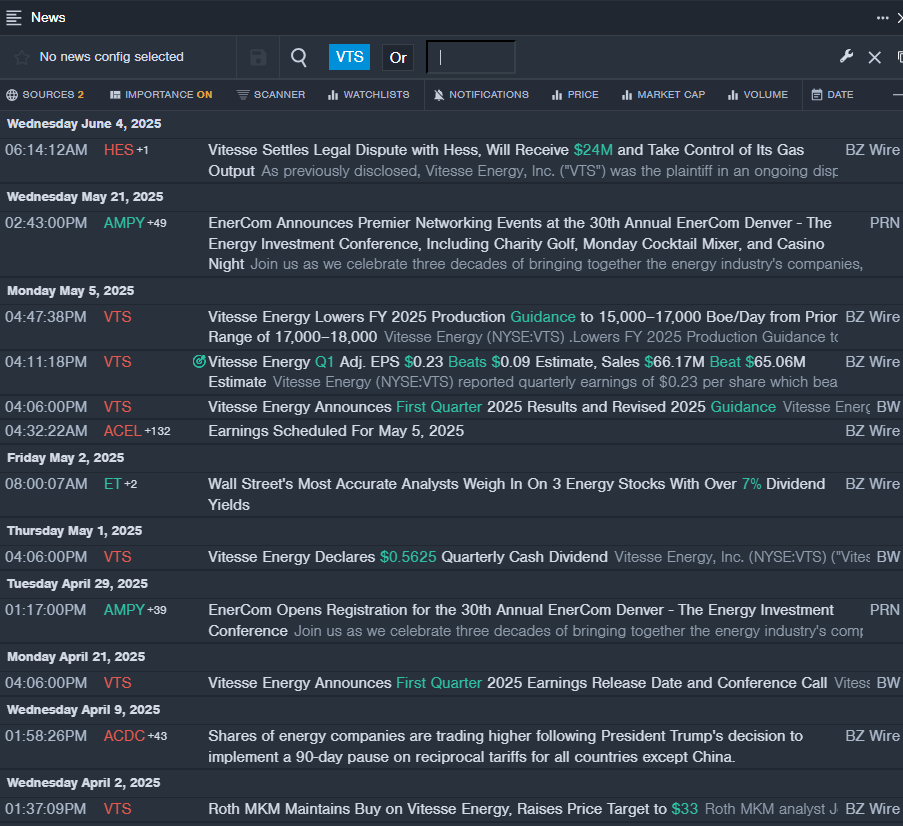This screenshot has width=903, height=826.
Task: Click the BZ Wire label on the 06:14:12AM row
Action: point(872,150)
